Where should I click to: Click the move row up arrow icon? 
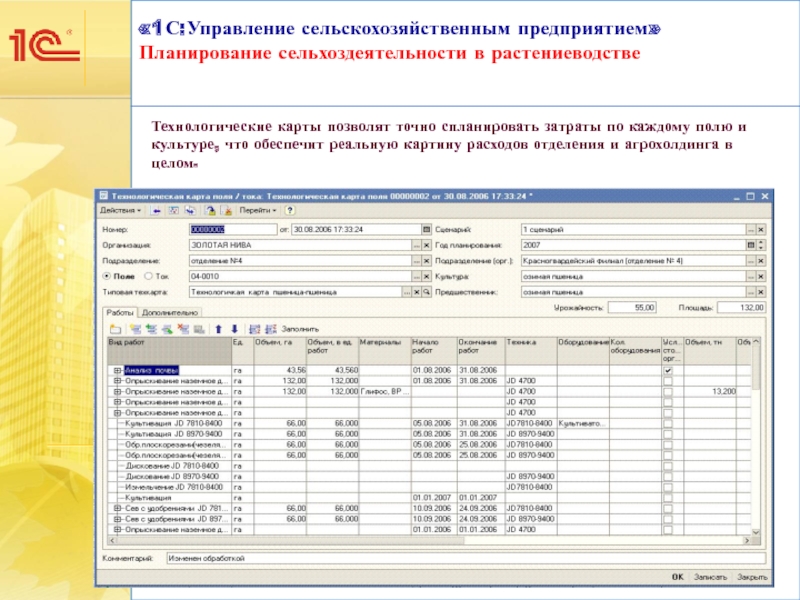click(218, 327)
